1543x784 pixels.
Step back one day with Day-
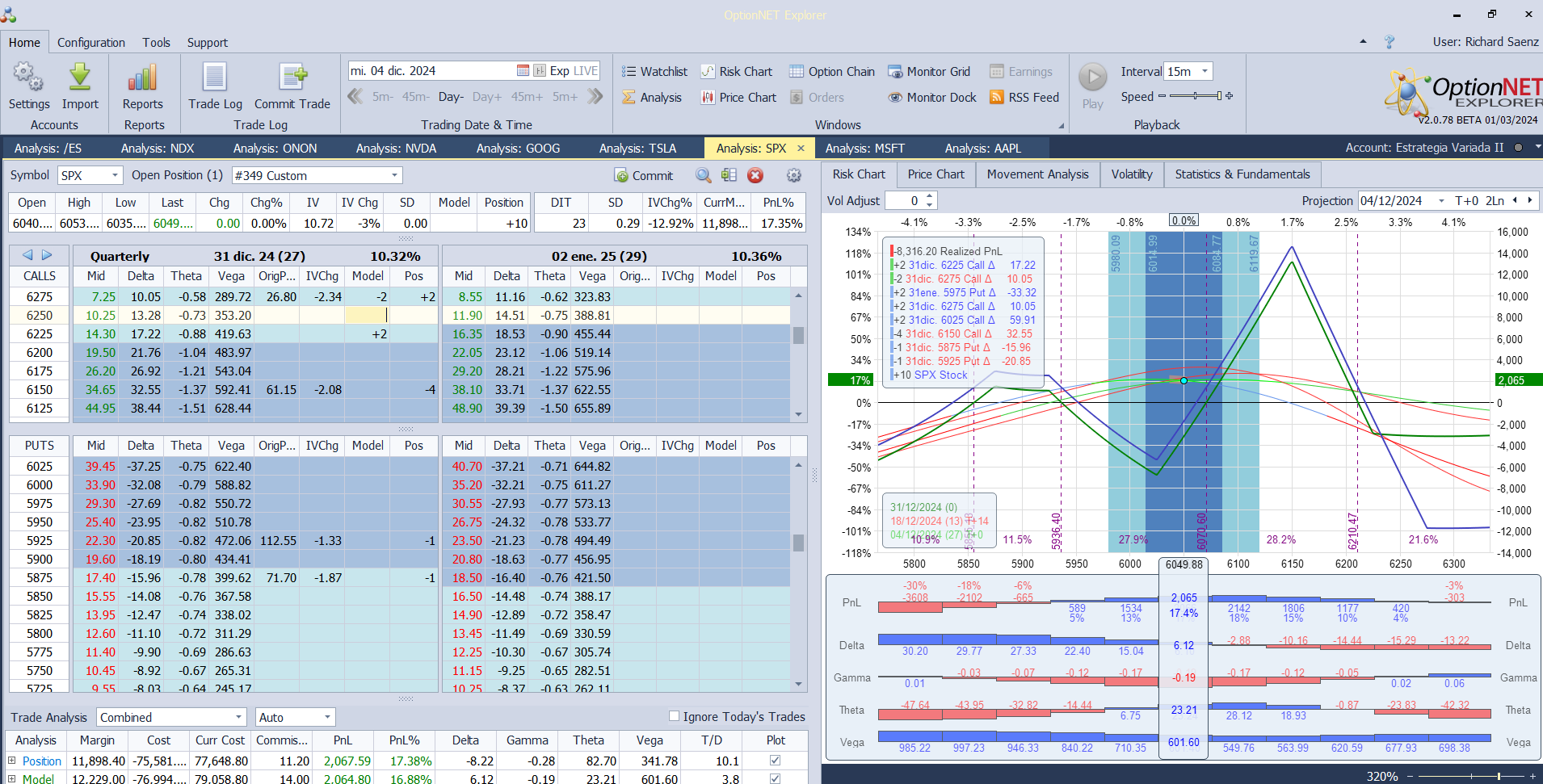coord(451,97)
